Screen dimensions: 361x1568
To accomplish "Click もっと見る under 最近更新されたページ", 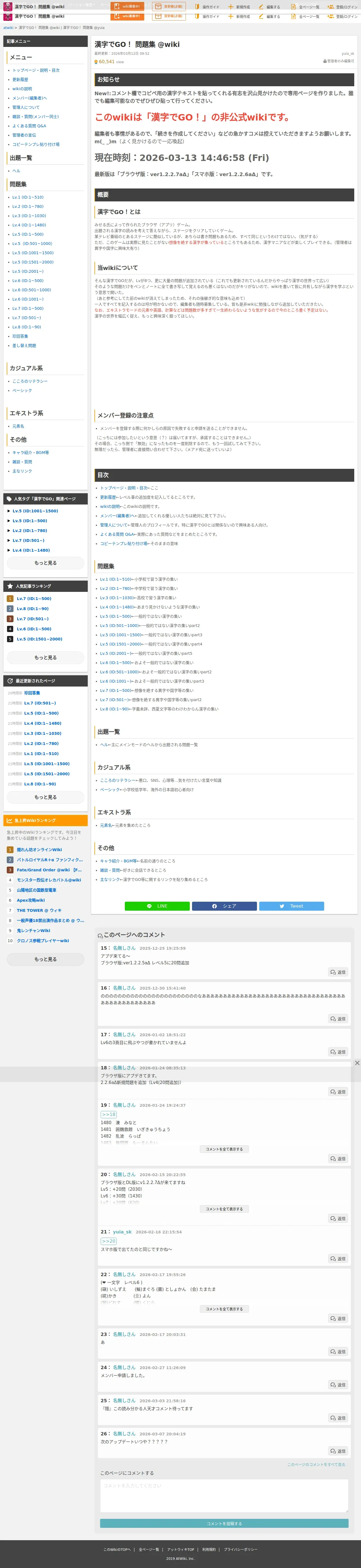I will pyautogui.click(x=46, y=797).
